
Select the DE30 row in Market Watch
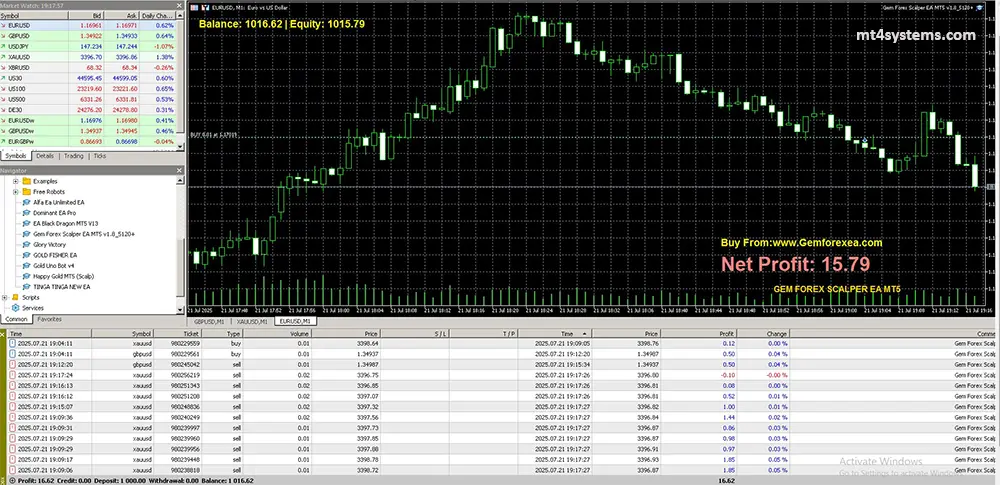click(88, 109)
